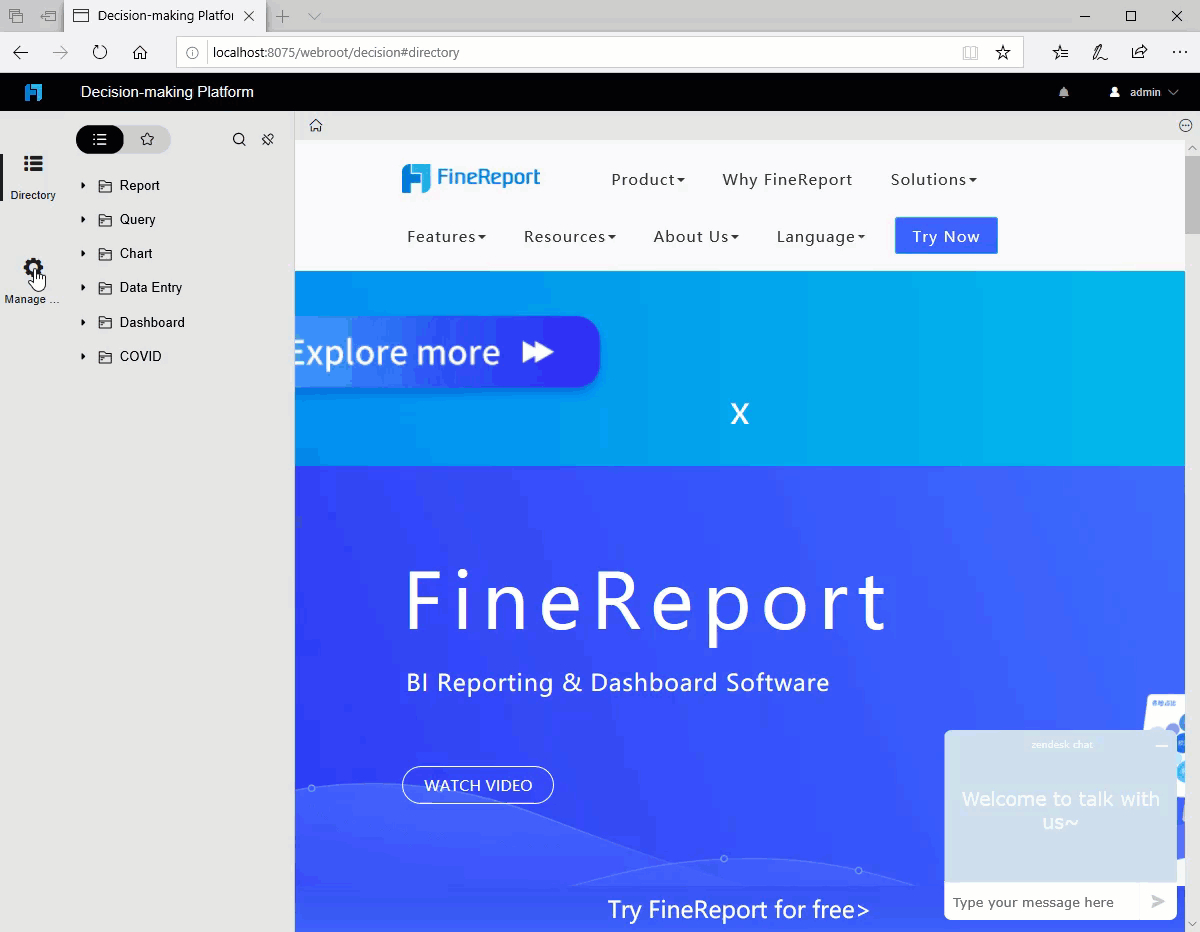Open the admin account dropdown
The image size is (1200, 932).
point(1143,91)
